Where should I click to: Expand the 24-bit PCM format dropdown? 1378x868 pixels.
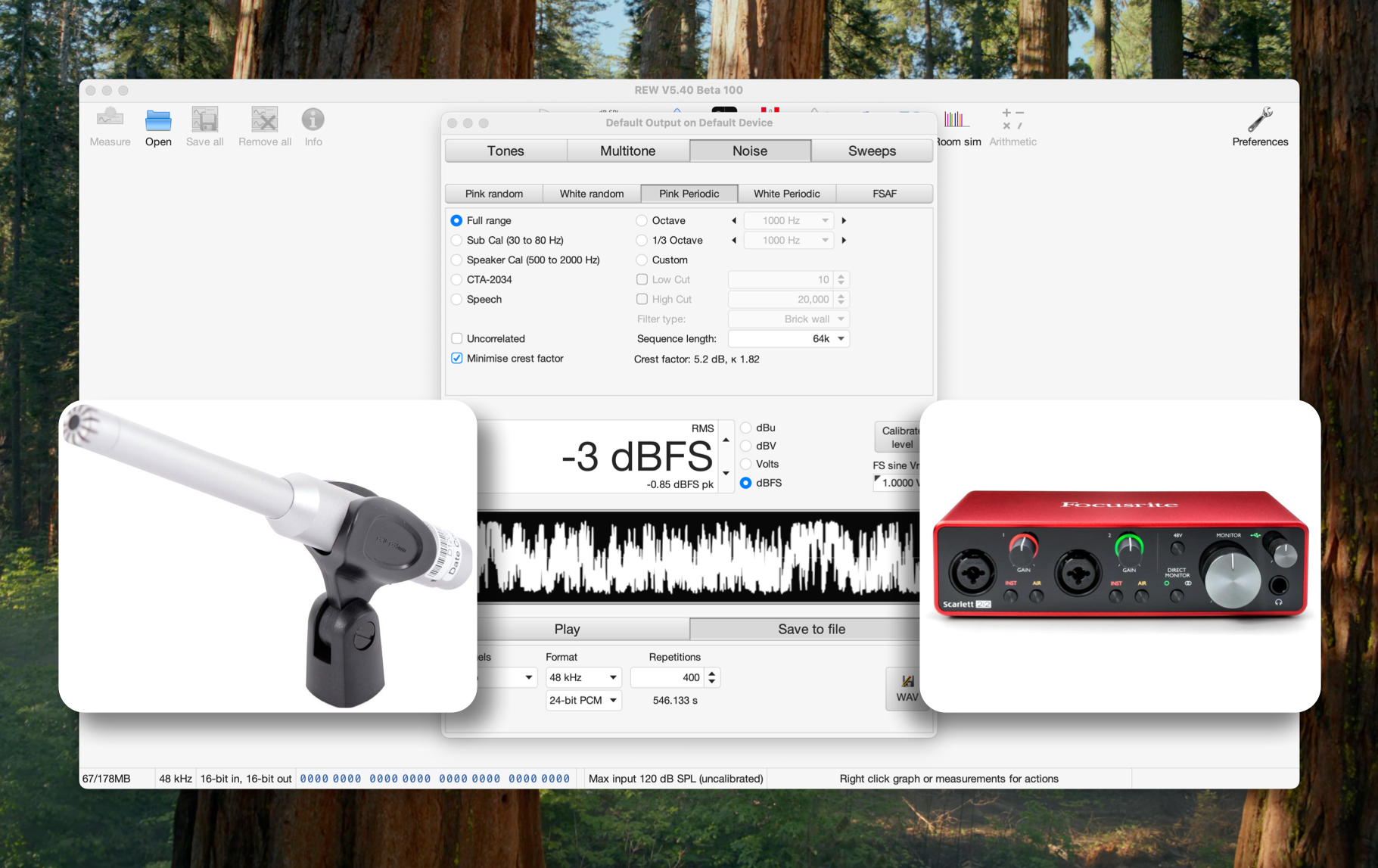pos(582,700)
